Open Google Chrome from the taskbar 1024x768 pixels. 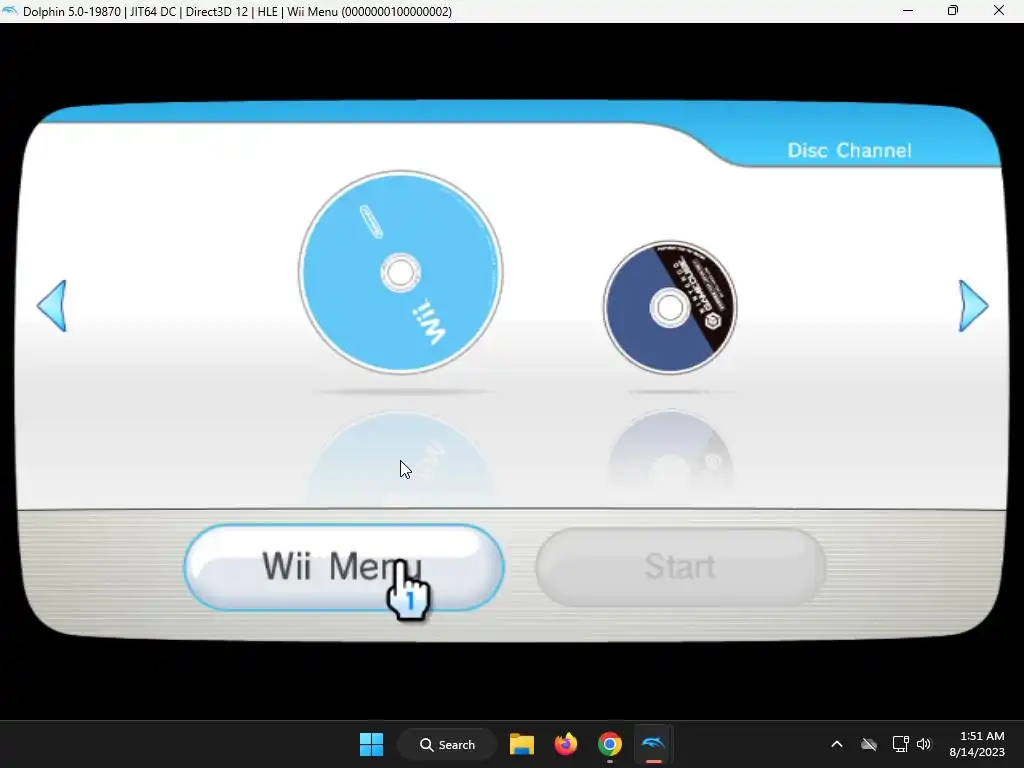pos(609,744)
